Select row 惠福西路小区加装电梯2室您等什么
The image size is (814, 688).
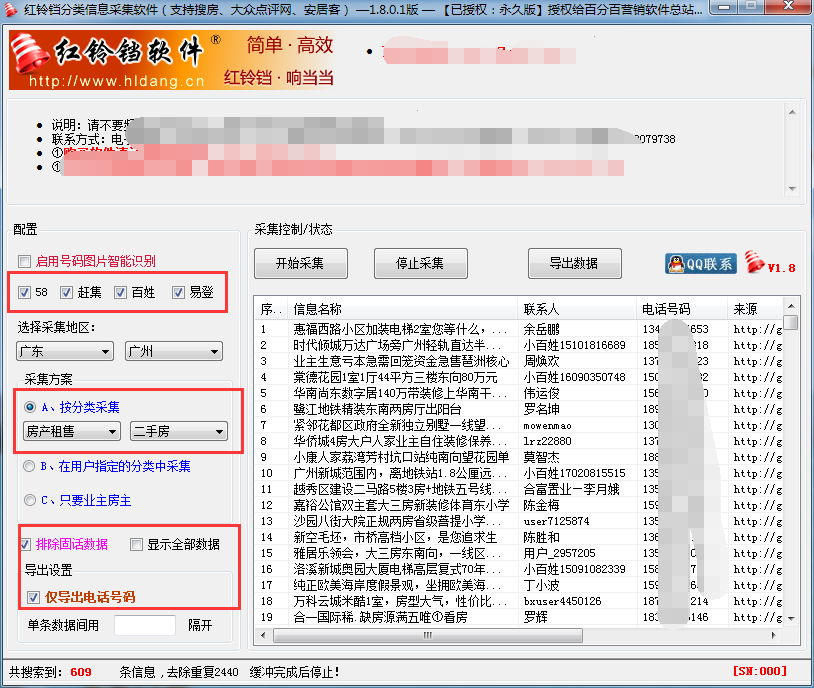pyautogui.click(x=519, y=329)
